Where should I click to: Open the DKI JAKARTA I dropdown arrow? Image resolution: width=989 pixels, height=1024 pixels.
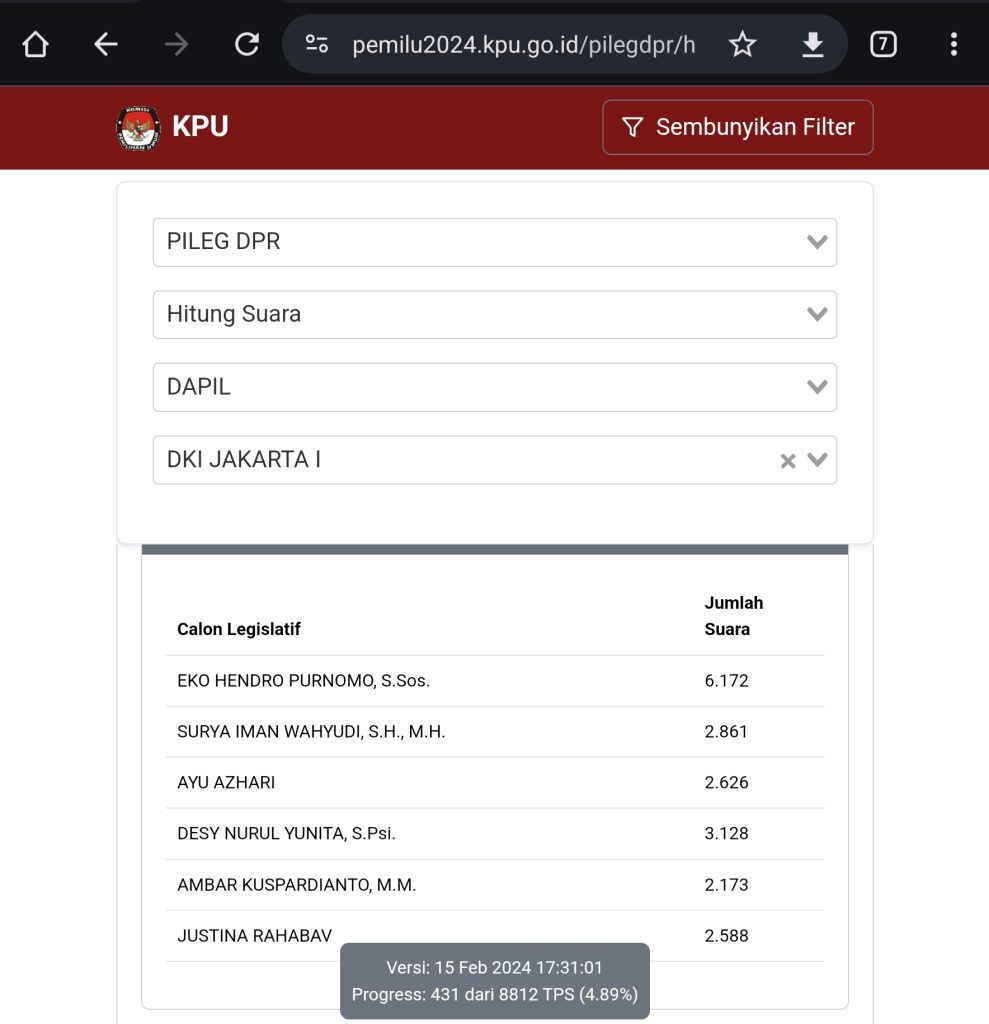point(818,460)
